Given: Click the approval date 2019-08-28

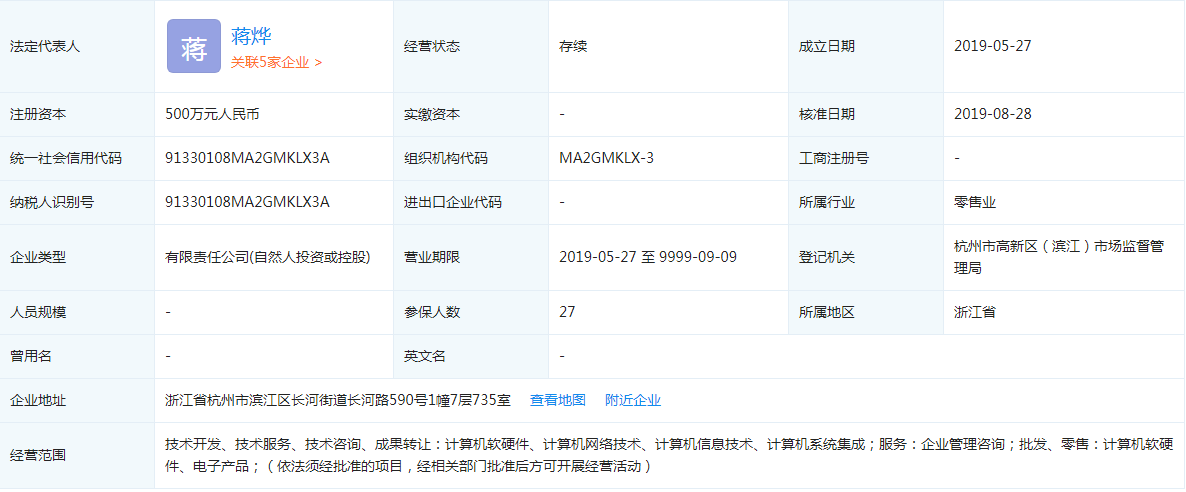Looking at the screenshot, I should point(992,114).
